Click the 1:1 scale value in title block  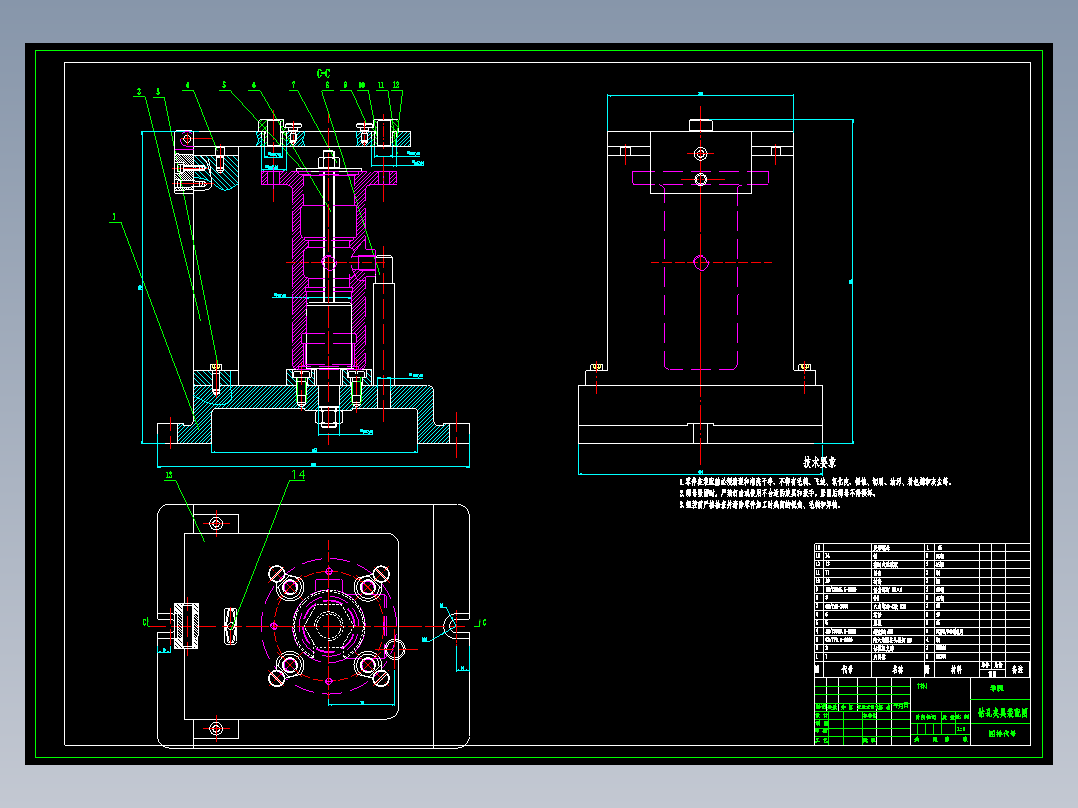pyautogui.click(x=960, y=729)
